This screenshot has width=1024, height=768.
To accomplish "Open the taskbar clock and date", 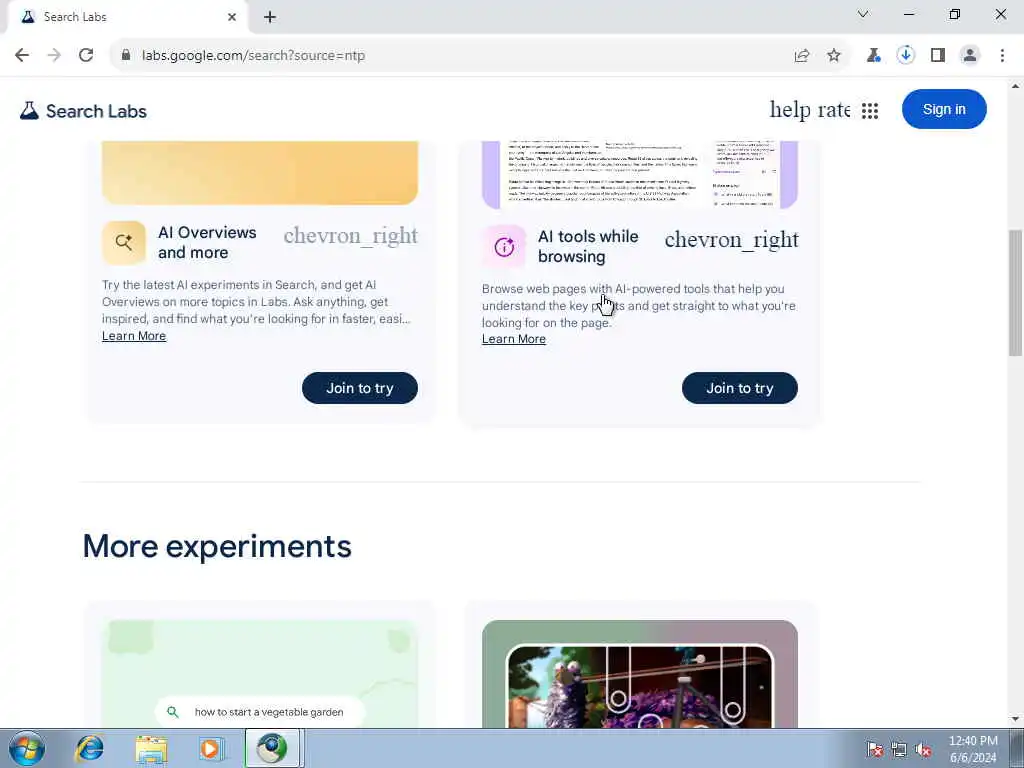I will tap(973, 749).
